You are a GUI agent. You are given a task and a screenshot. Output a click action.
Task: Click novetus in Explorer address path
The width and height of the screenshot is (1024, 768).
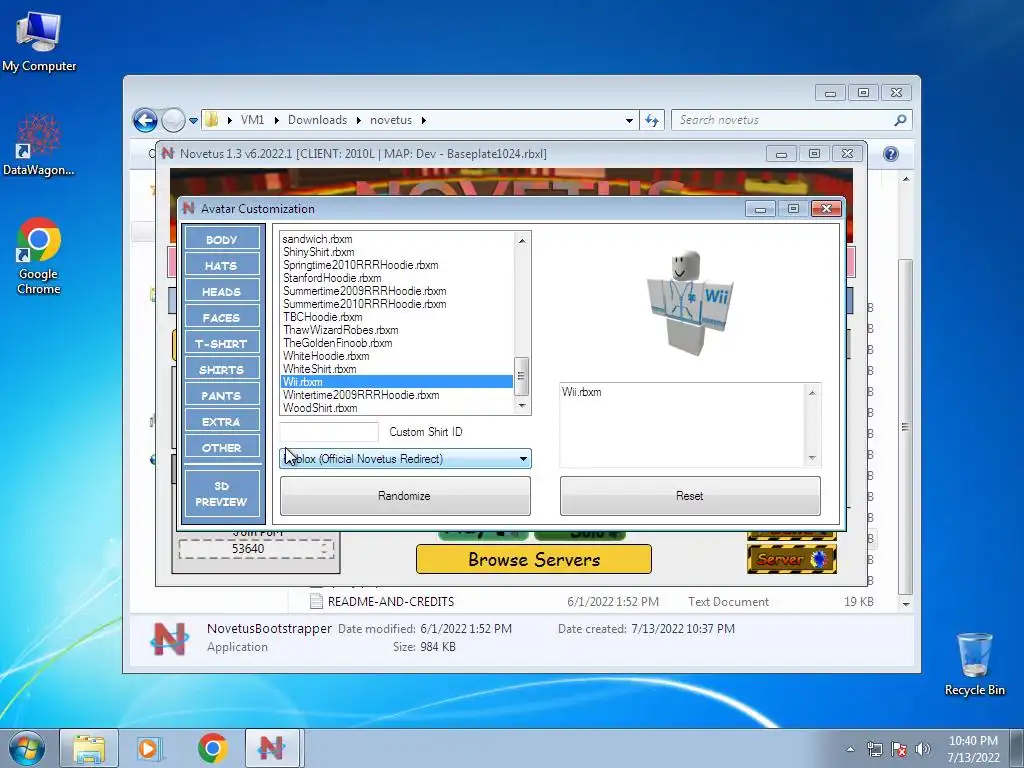(x=391, y=120)
